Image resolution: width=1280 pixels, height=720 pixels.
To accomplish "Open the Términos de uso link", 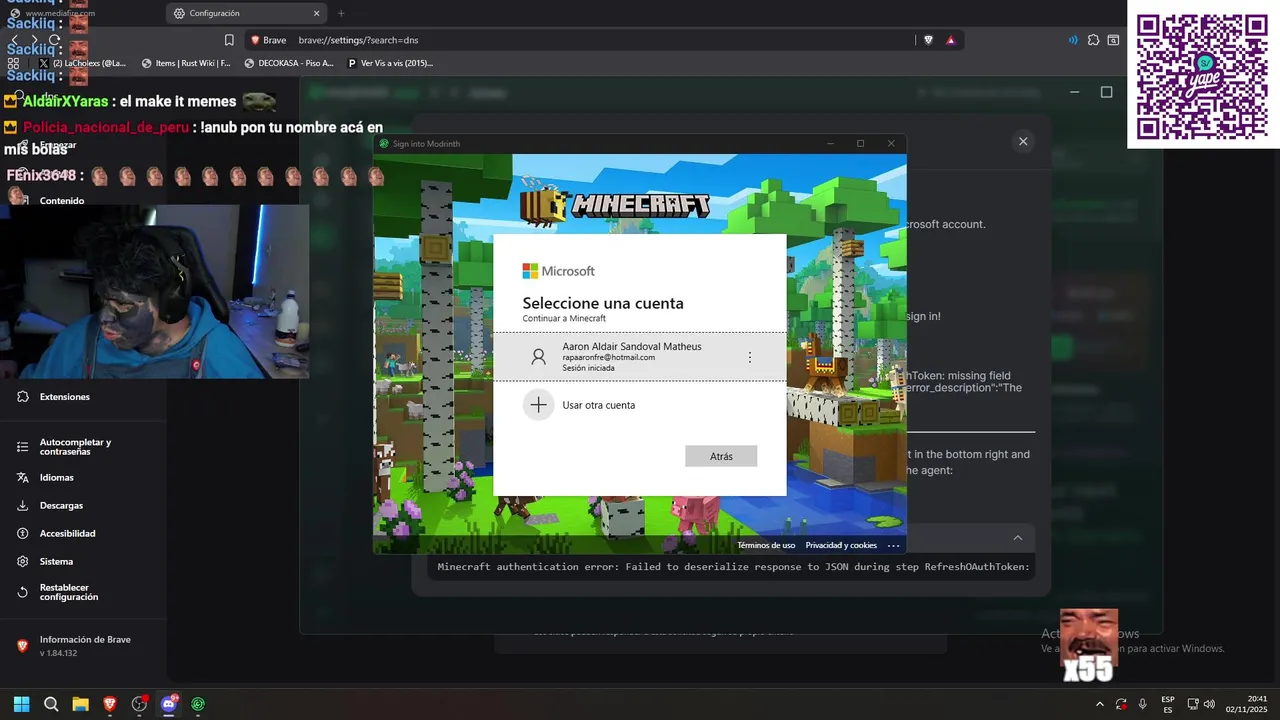I will (766, 545).
